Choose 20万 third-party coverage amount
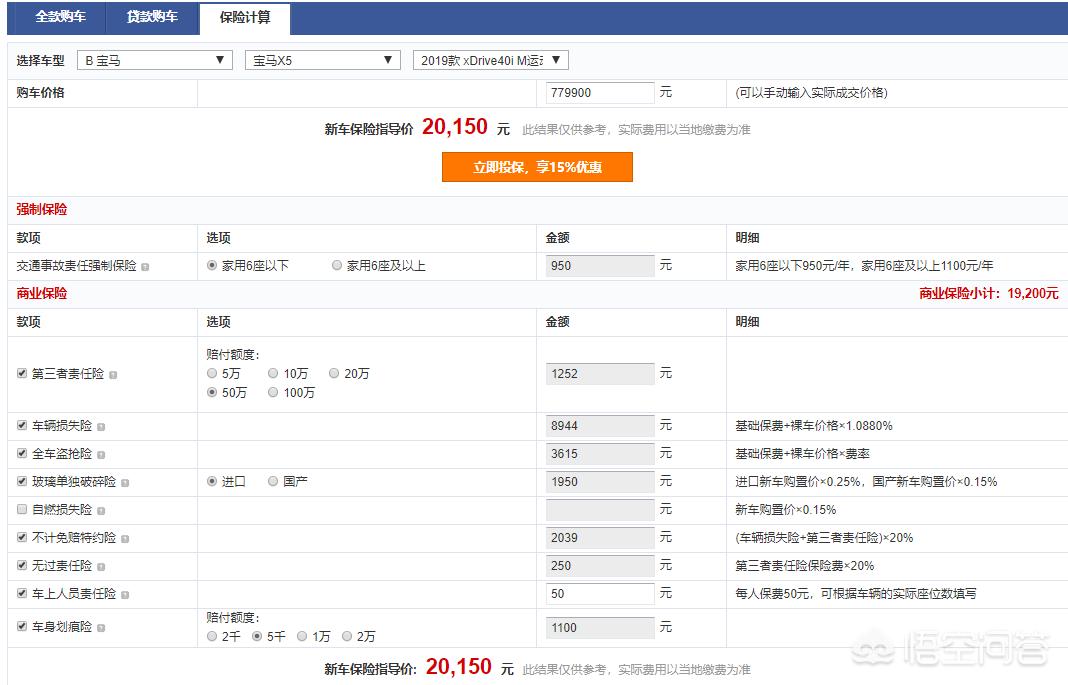1068x685 pixels. 334,373
